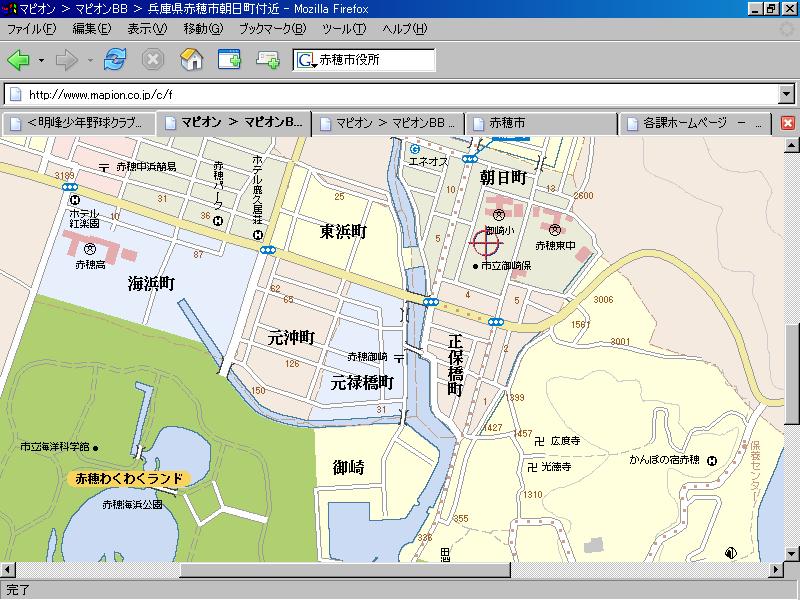Click the 御崎 district label
Viewport: 800px width, 600px height.
click(349, 467)
